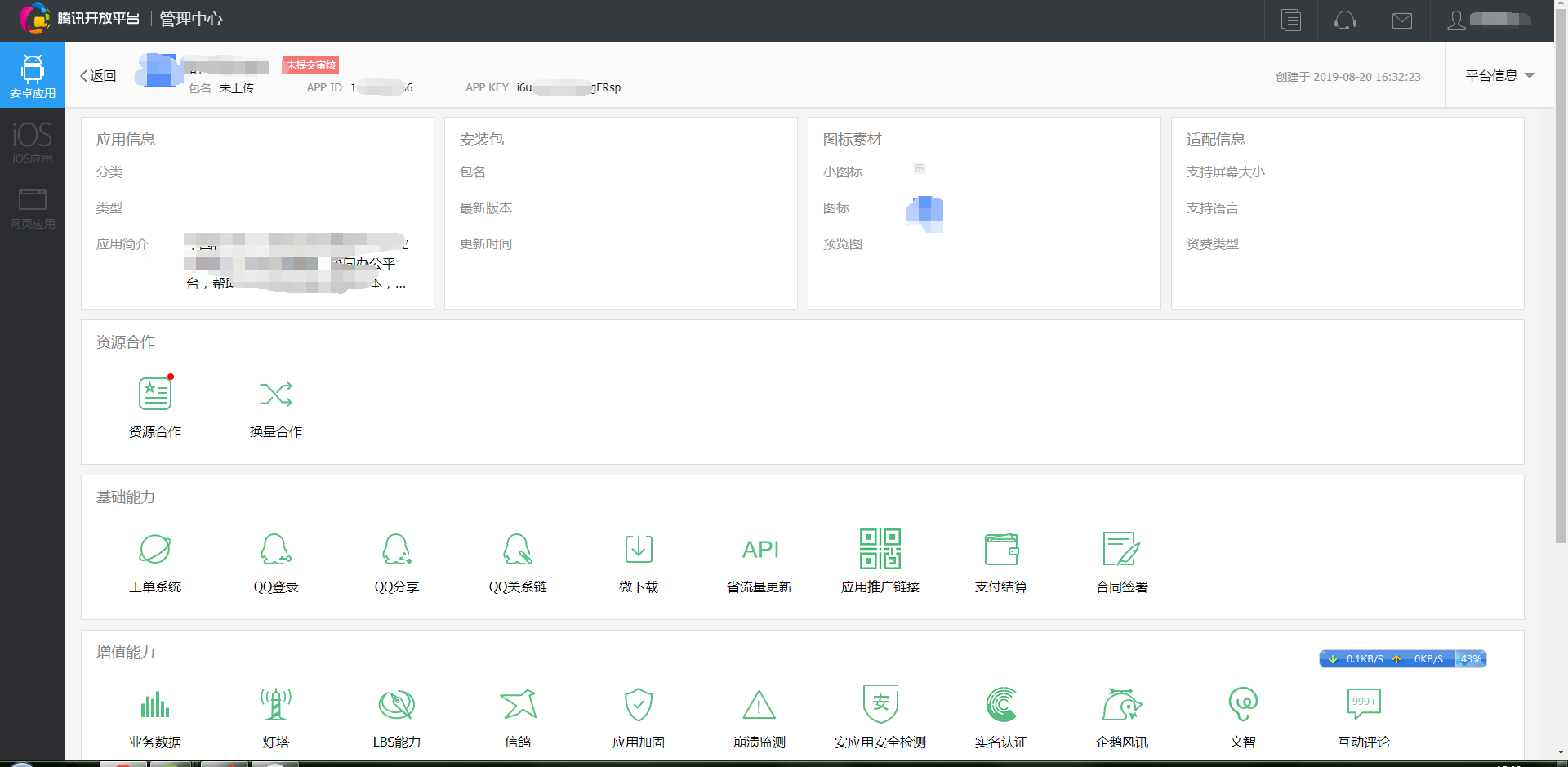Viewport: 1568px width, 767px height.
Task: Click the 最新版本 label
Action: 486,208
